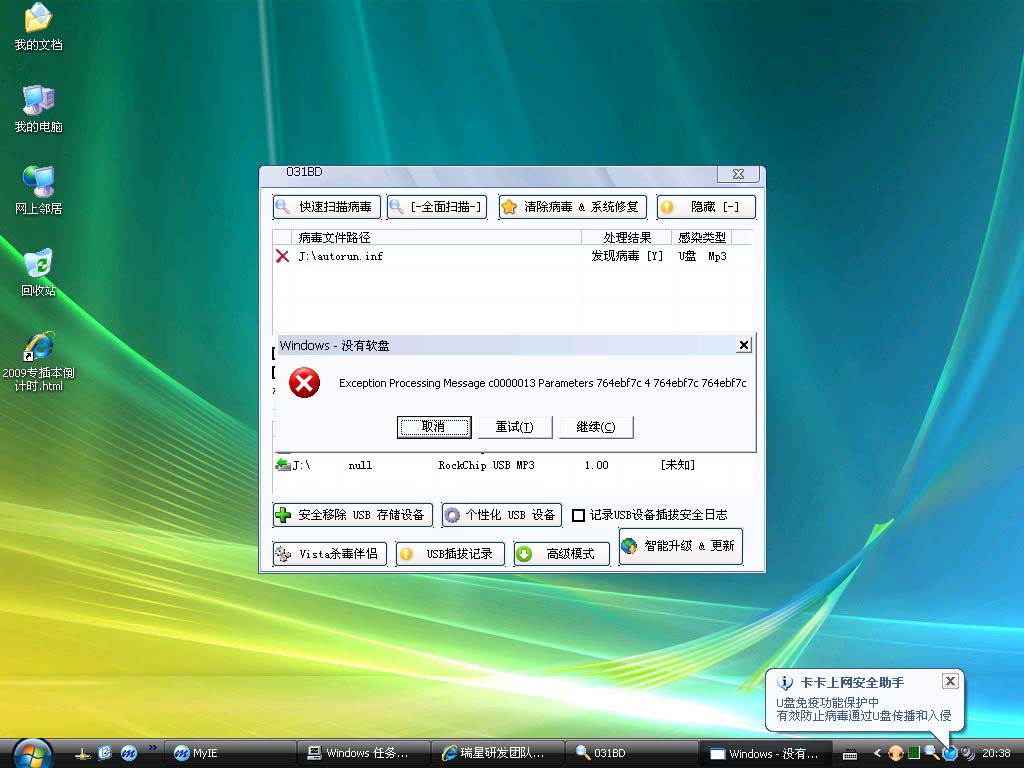
Task: Click the [未知] status cell
Action: [x=677, y=465]
